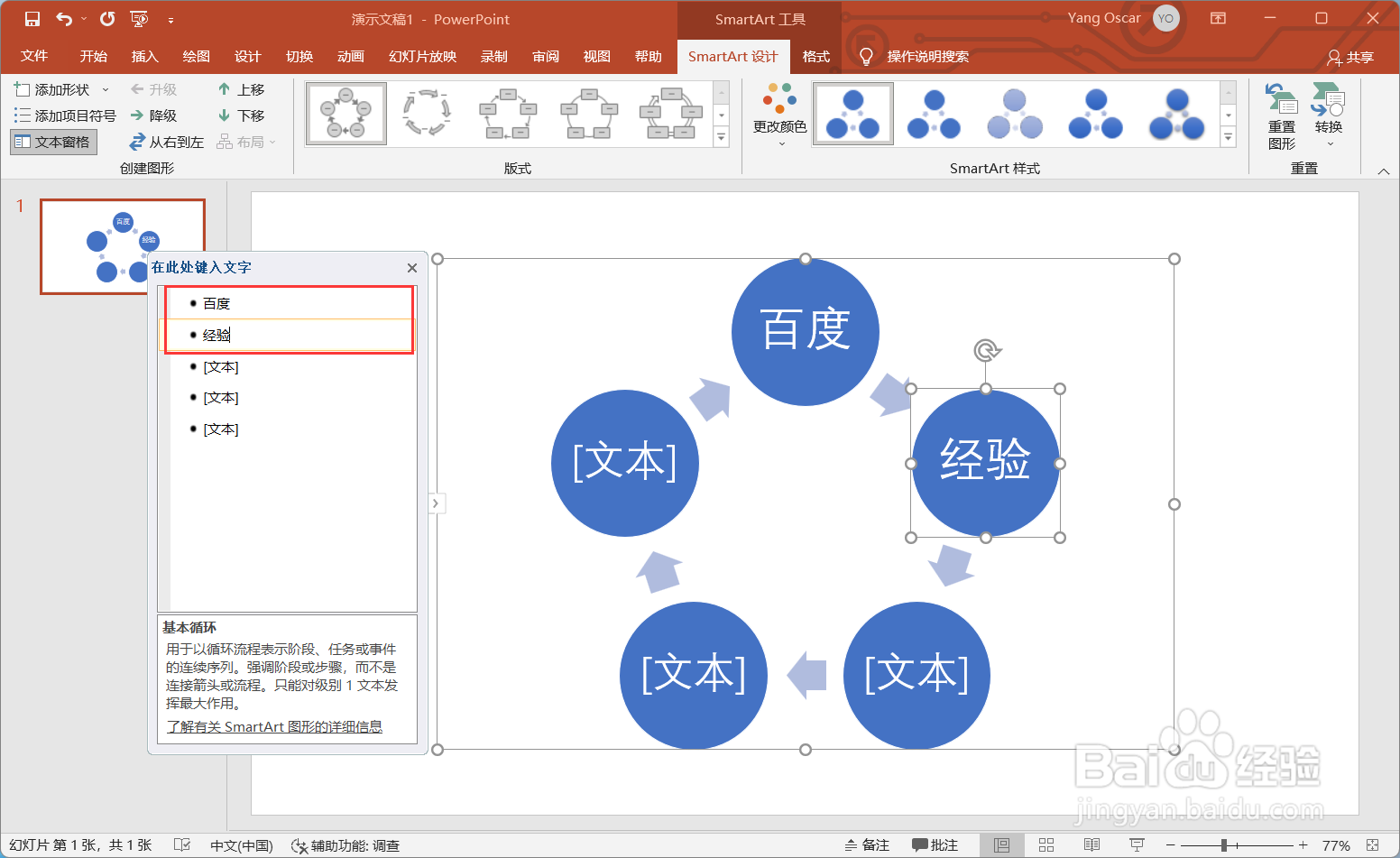Select slide 1 thumbnail in panel
The image size is (1400, 858).
[x=122, y=246]
